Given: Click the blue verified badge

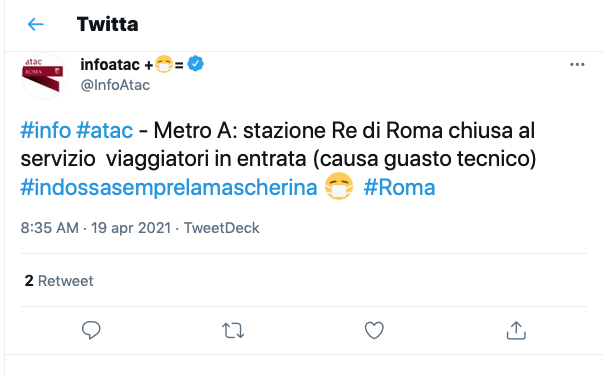Looking at the screenshot, I should click(195, 64).
